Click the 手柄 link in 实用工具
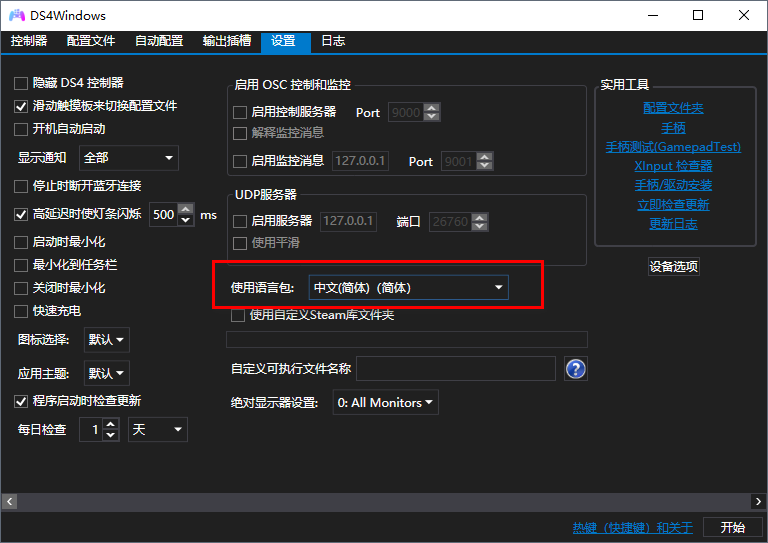 (x=673, y=128)
